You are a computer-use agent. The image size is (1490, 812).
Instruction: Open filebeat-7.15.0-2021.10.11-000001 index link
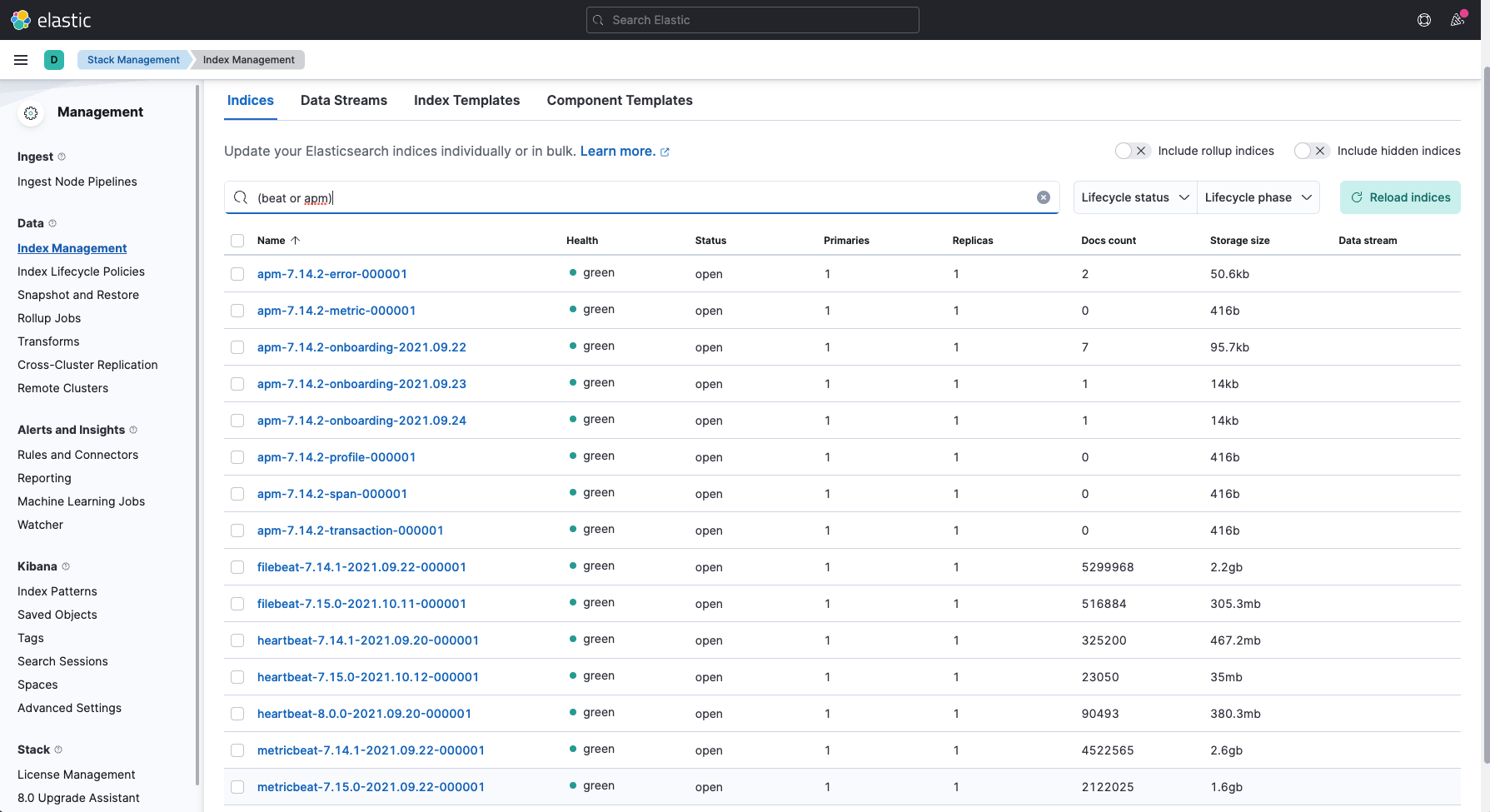point(361,604)
